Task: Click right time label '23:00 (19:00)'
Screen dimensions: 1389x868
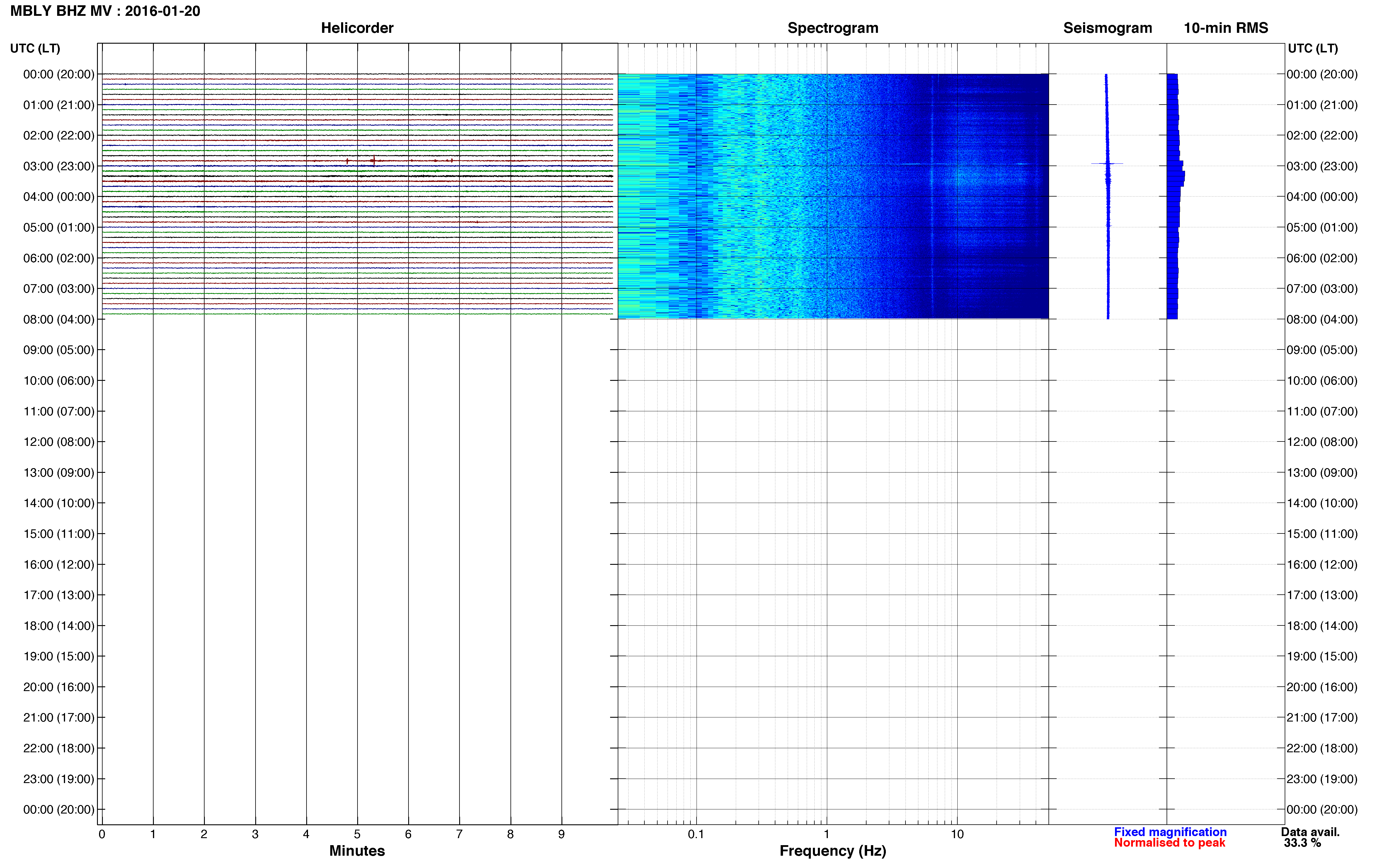Action: point(1322,779)
